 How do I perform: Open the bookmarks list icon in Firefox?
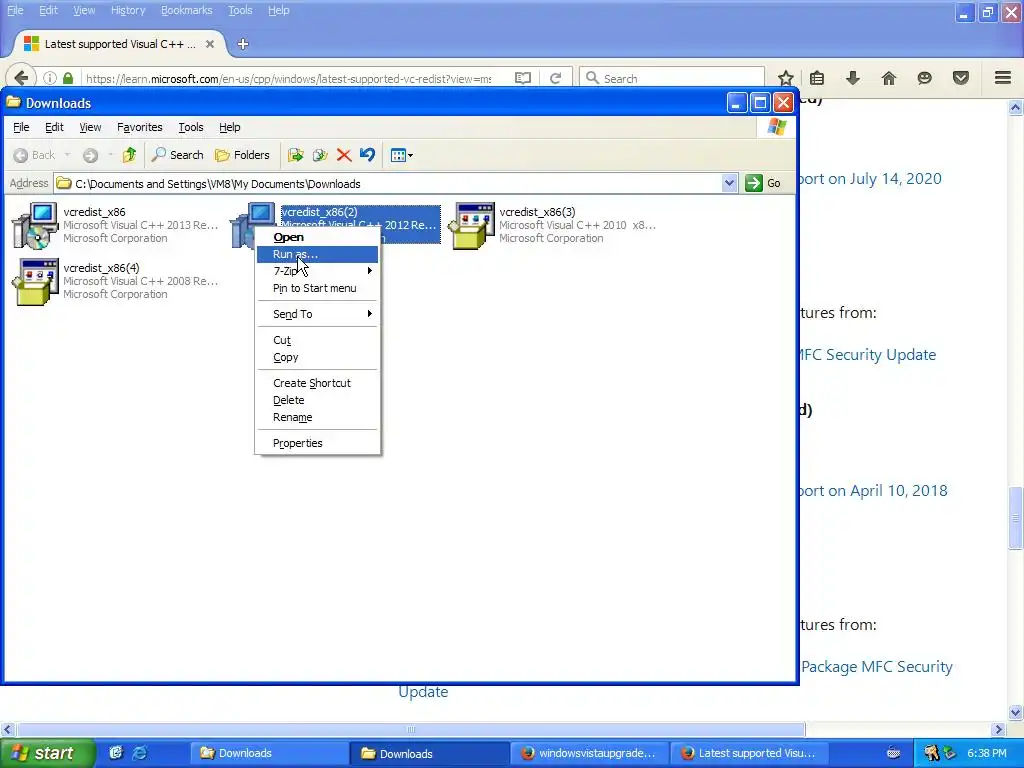tap(817, 78)
